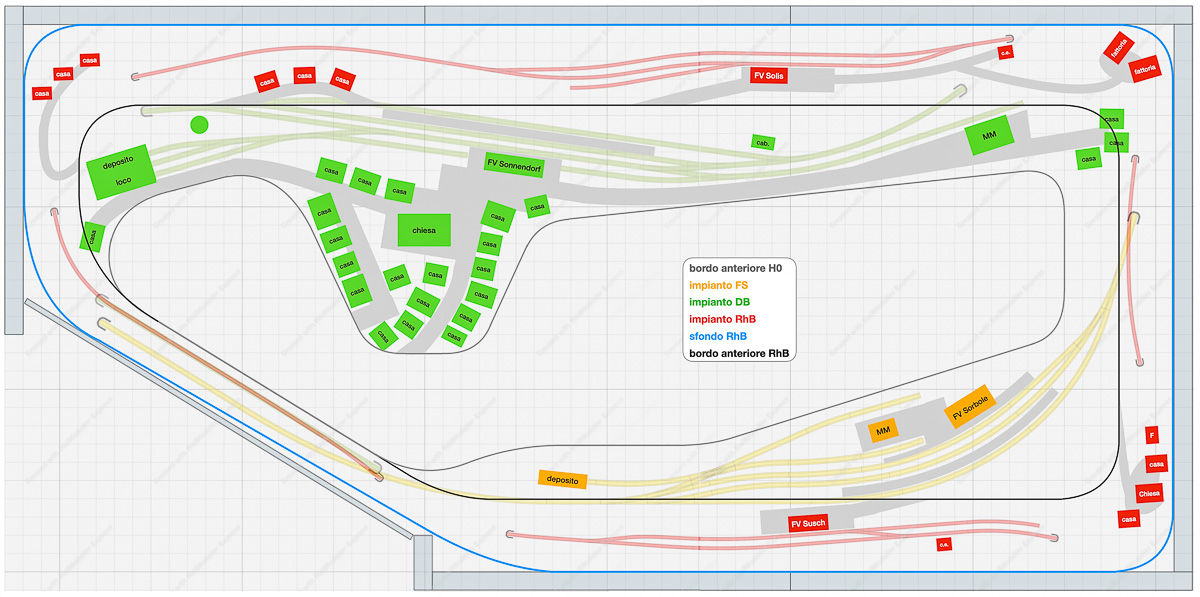Select 'sfondo RhB' in the legend

coord(718,336)
